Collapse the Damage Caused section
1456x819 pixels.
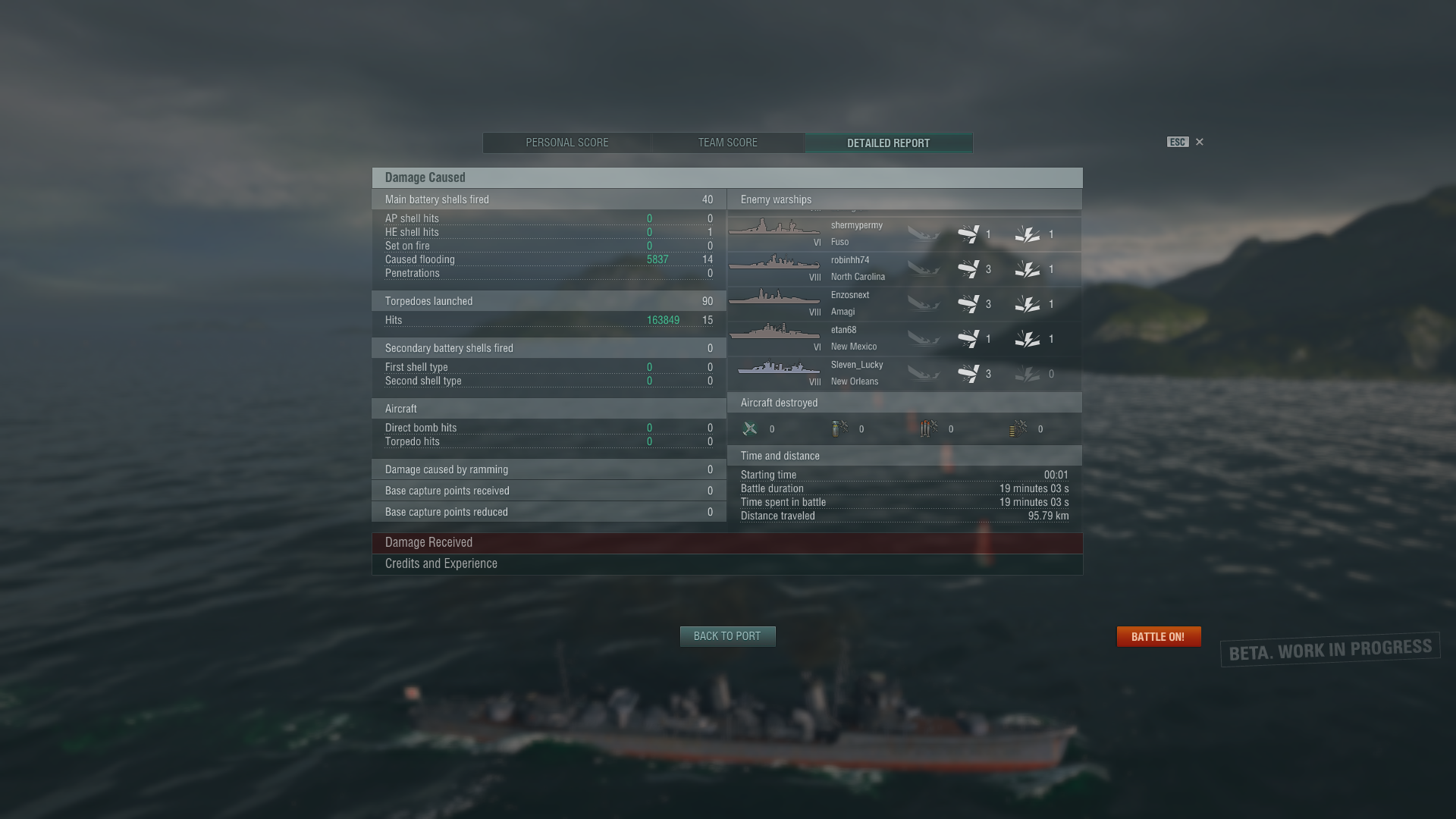tap(727, 177)
